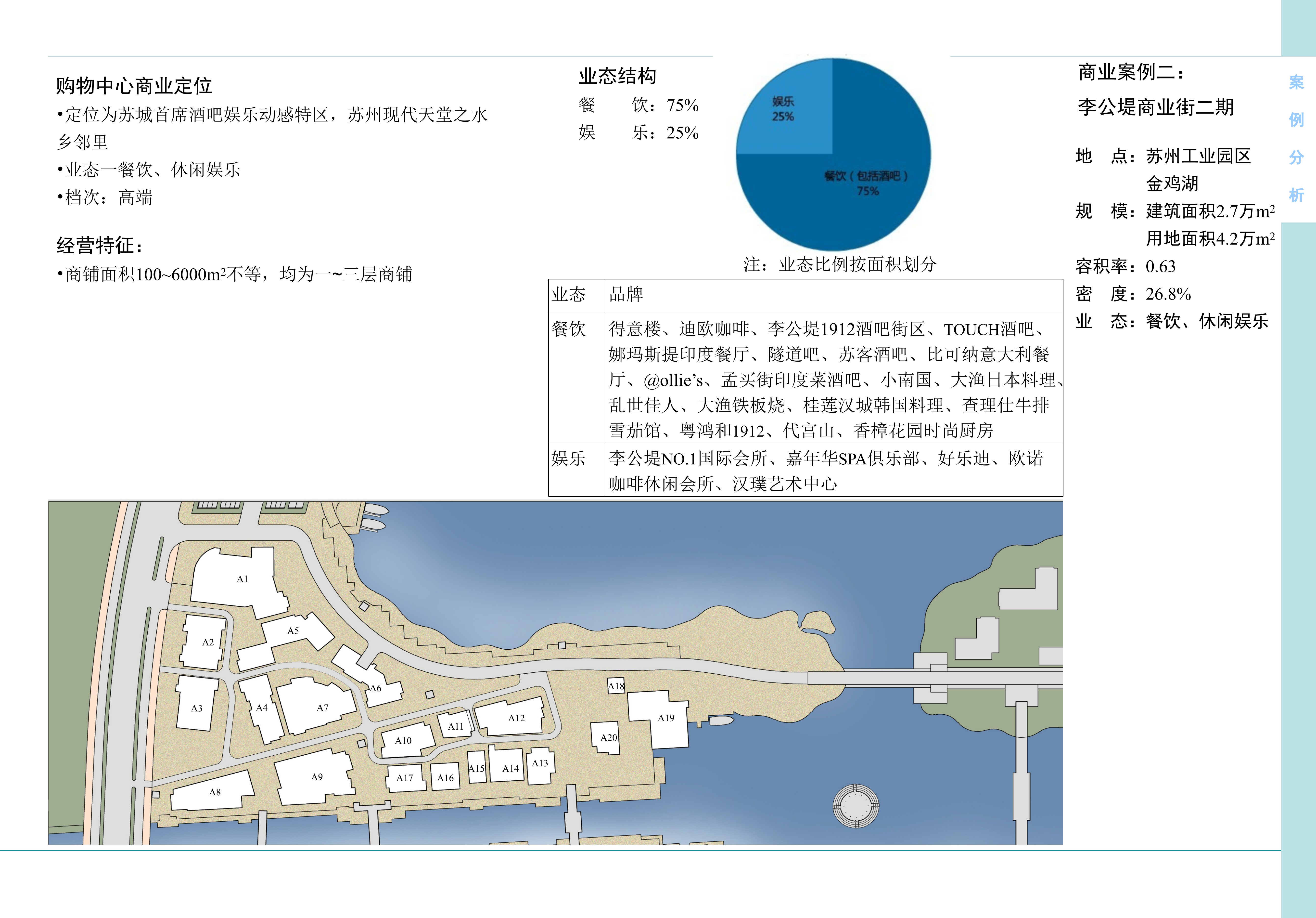This screenshot has width=1316, height=918.
Task: Select building A19 on the map
Action: [659, 720]
